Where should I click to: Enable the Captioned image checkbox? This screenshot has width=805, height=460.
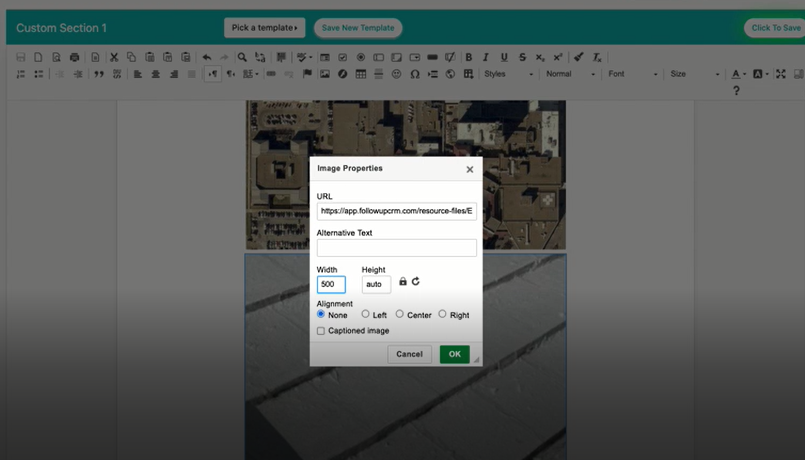pyautogui.click(x=321, y=331)
